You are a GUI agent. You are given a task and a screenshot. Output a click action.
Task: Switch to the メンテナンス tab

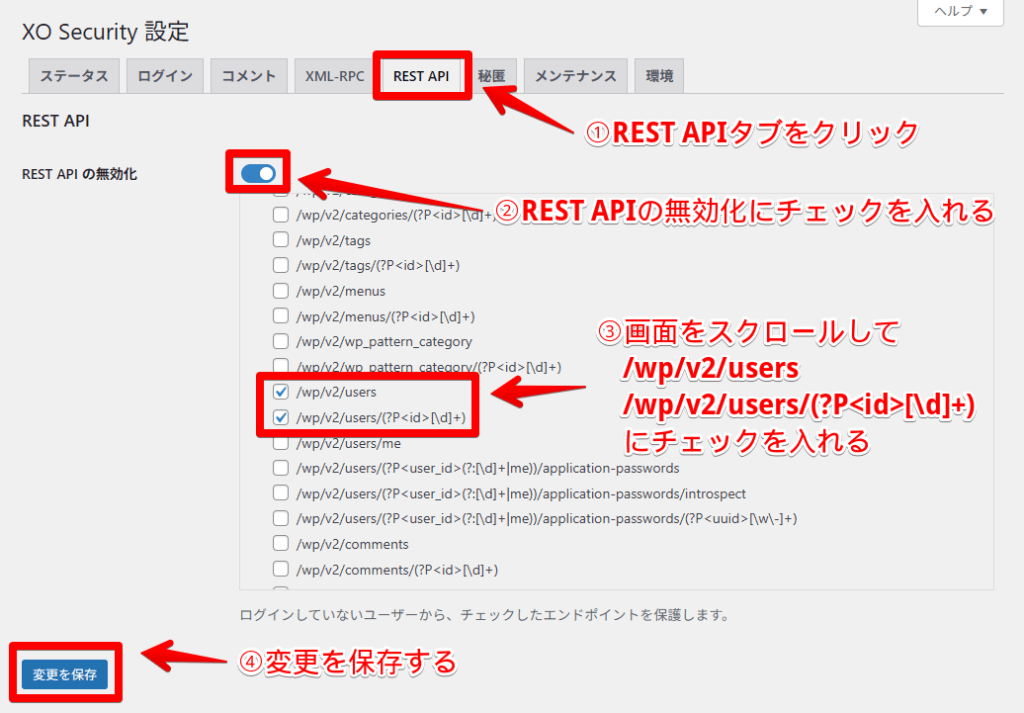pos(575,76)
